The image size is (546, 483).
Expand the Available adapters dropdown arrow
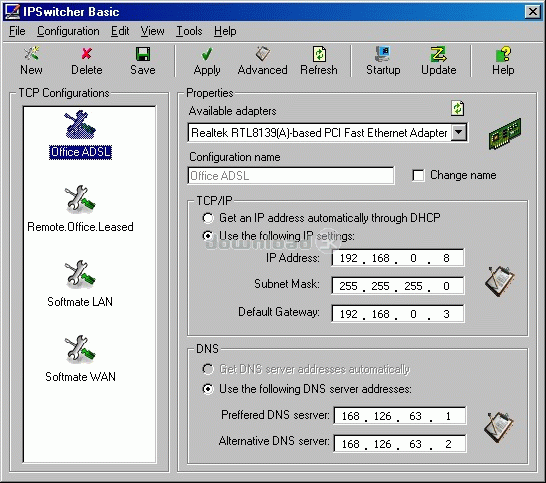pyautogui.click(x=459, y=132)
